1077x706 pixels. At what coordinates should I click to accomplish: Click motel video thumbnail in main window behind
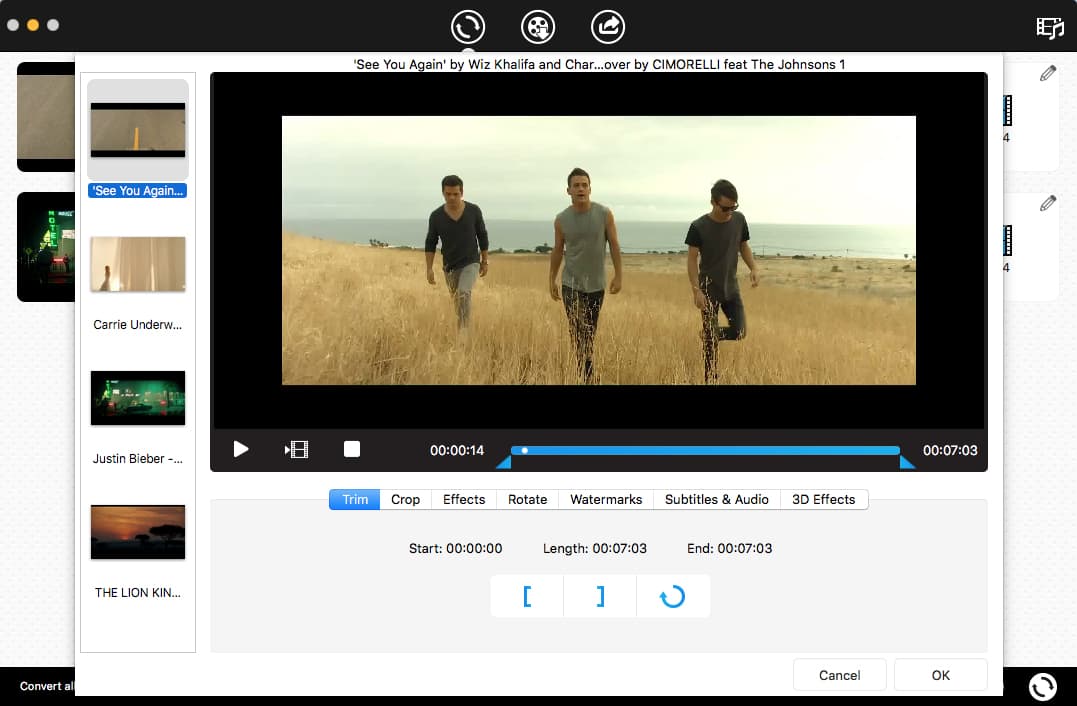tap(46, 247)
